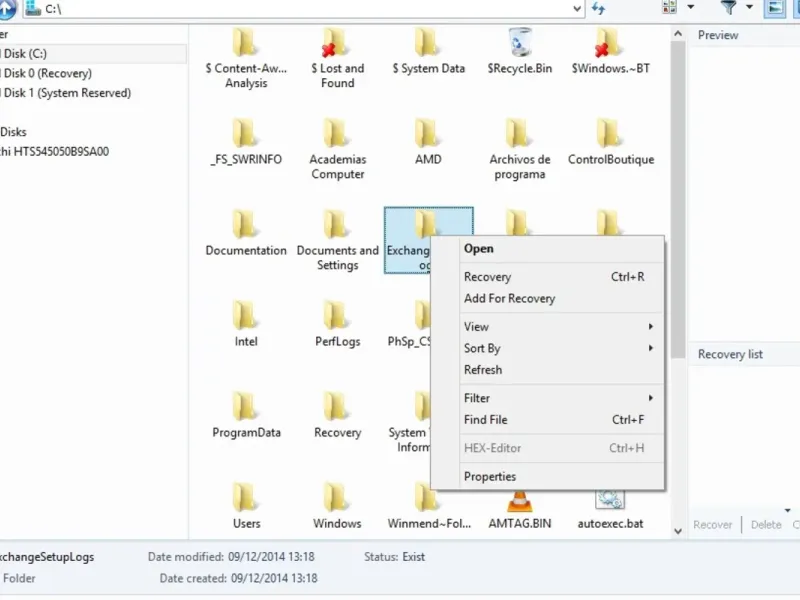Toggle the preview pane toolbar button
Screen dimensions: 800x600
point(774,8)
